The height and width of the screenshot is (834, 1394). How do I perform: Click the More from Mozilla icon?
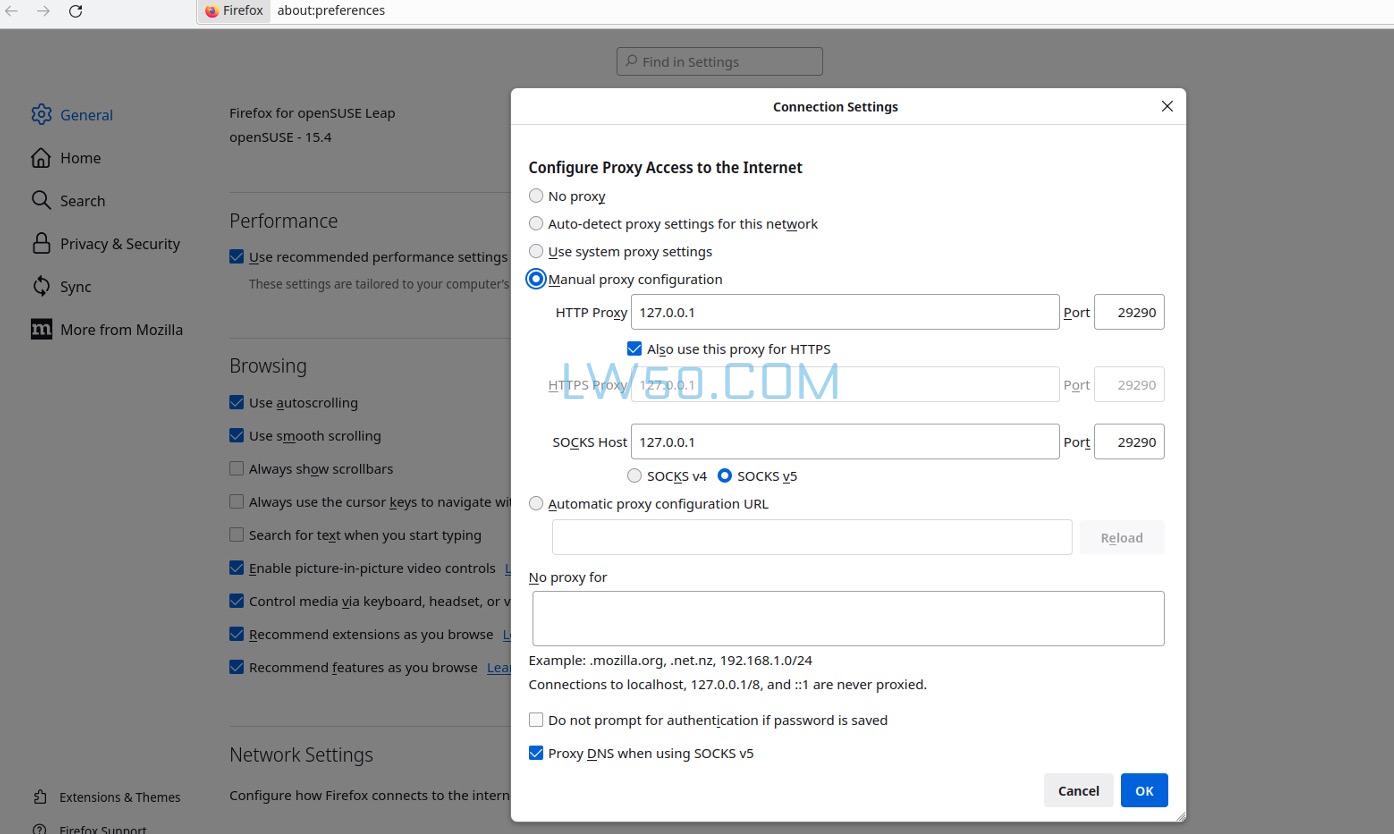41,330
